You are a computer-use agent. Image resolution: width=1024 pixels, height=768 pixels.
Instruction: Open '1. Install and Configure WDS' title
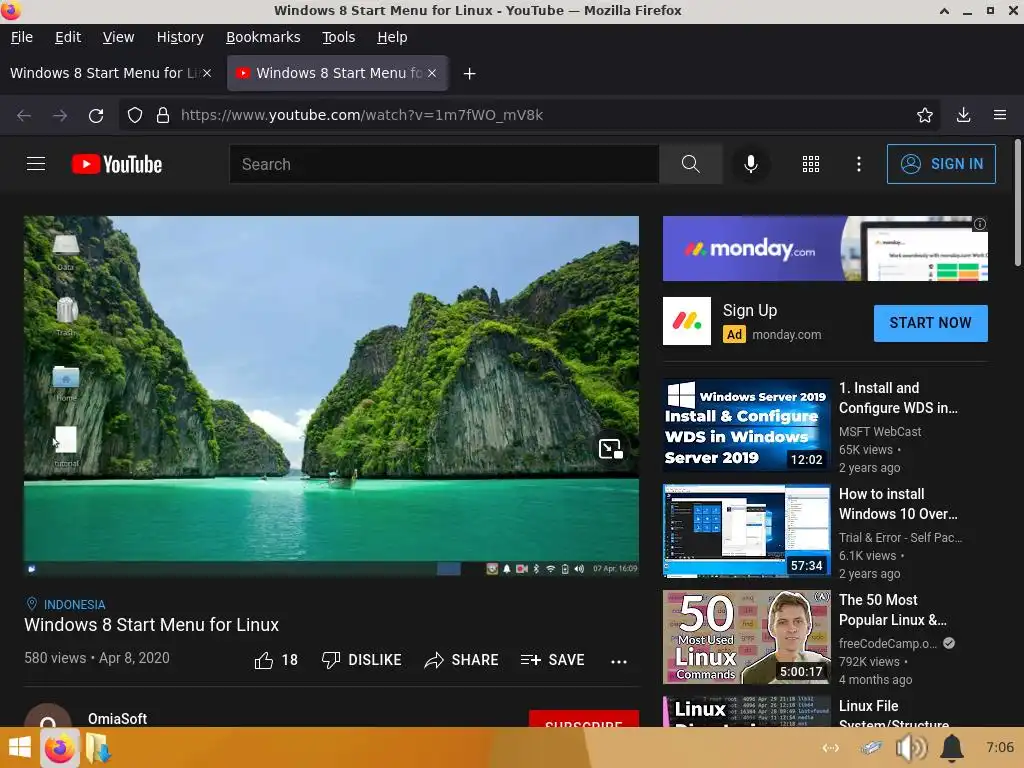[898, 398]
